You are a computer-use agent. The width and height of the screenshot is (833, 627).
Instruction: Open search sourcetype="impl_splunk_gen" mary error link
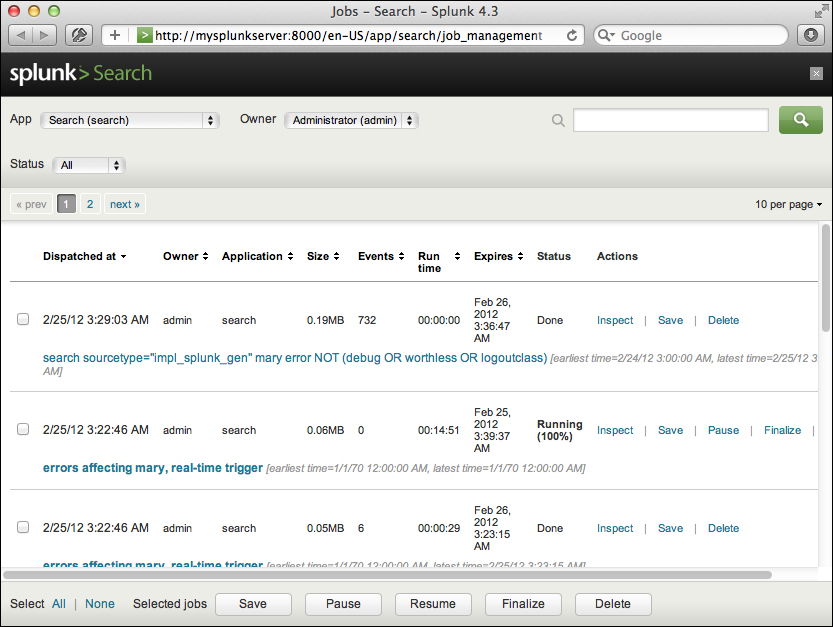[x=295, y=358]
